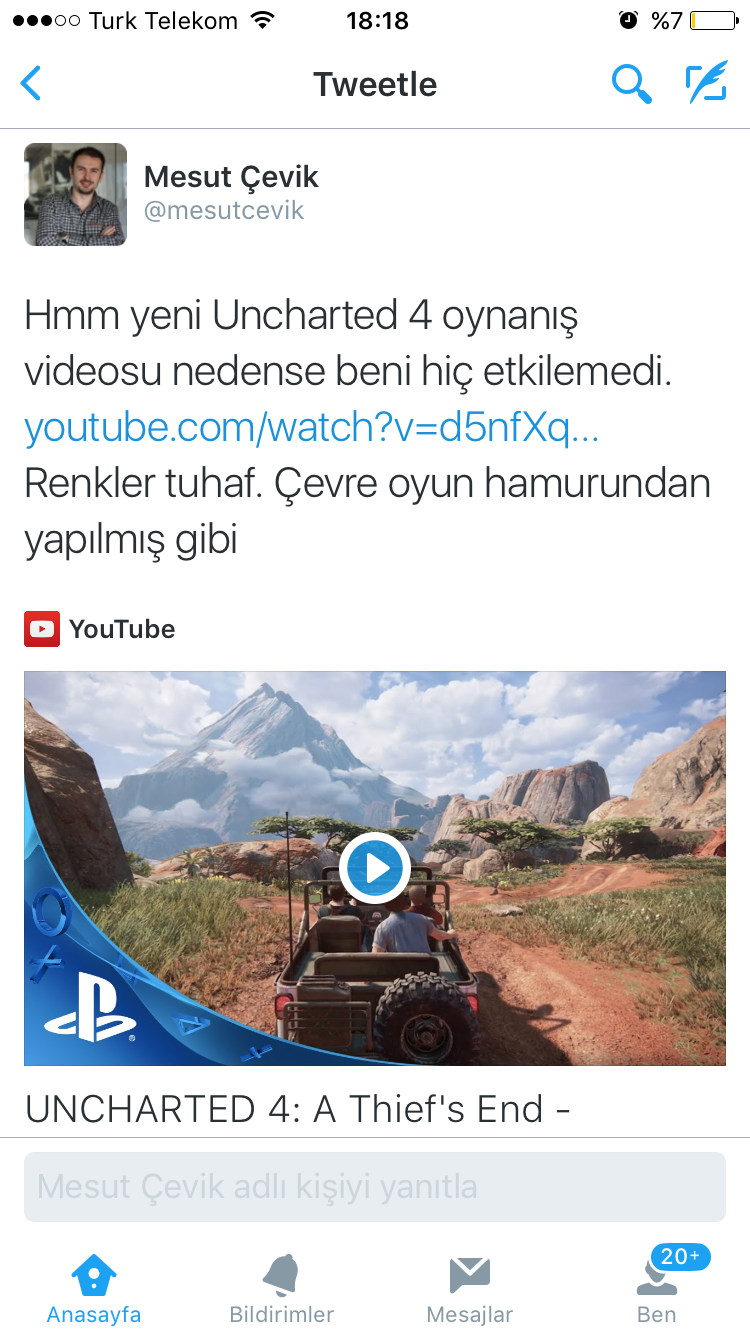Tap the red YouTube logo icon
The width and height of the screenshot is (750, 1334).
tap(41, 629)
